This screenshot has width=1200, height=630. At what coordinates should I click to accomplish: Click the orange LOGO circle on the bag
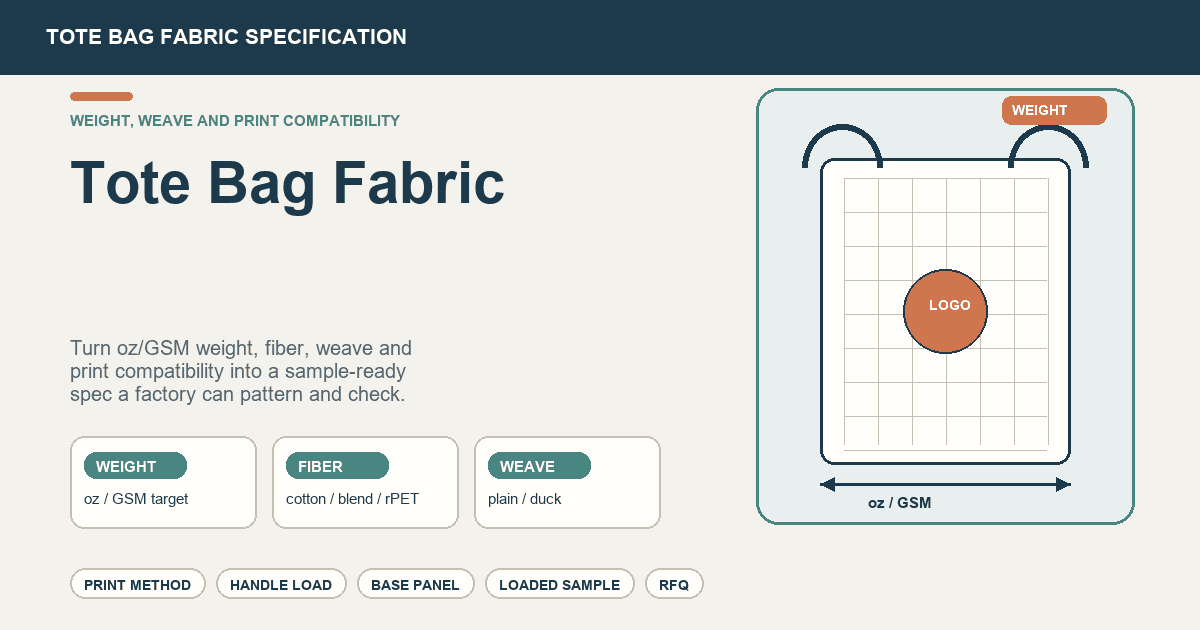pyautogui.click(x=945, y=311)
